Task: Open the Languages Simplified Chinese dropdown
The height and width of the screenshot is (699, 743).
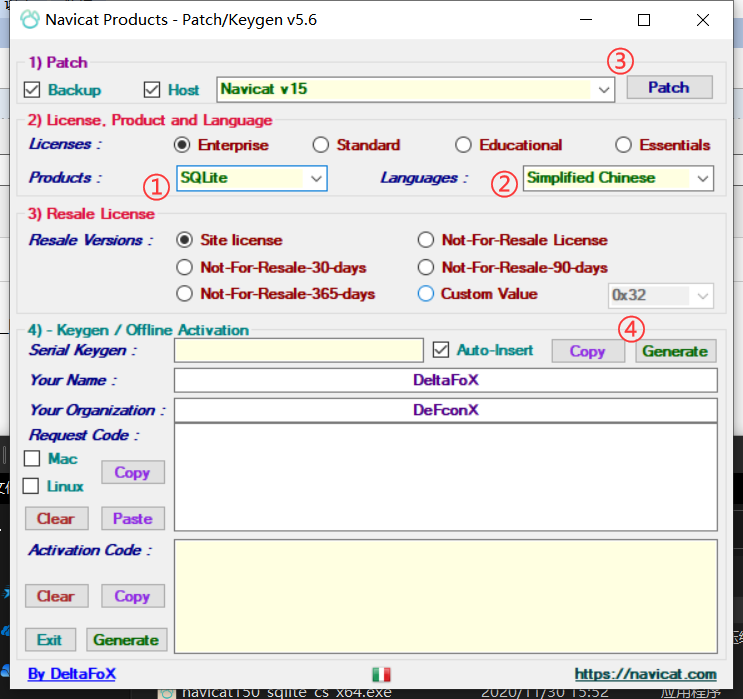Action: click(x=618, y=178)
